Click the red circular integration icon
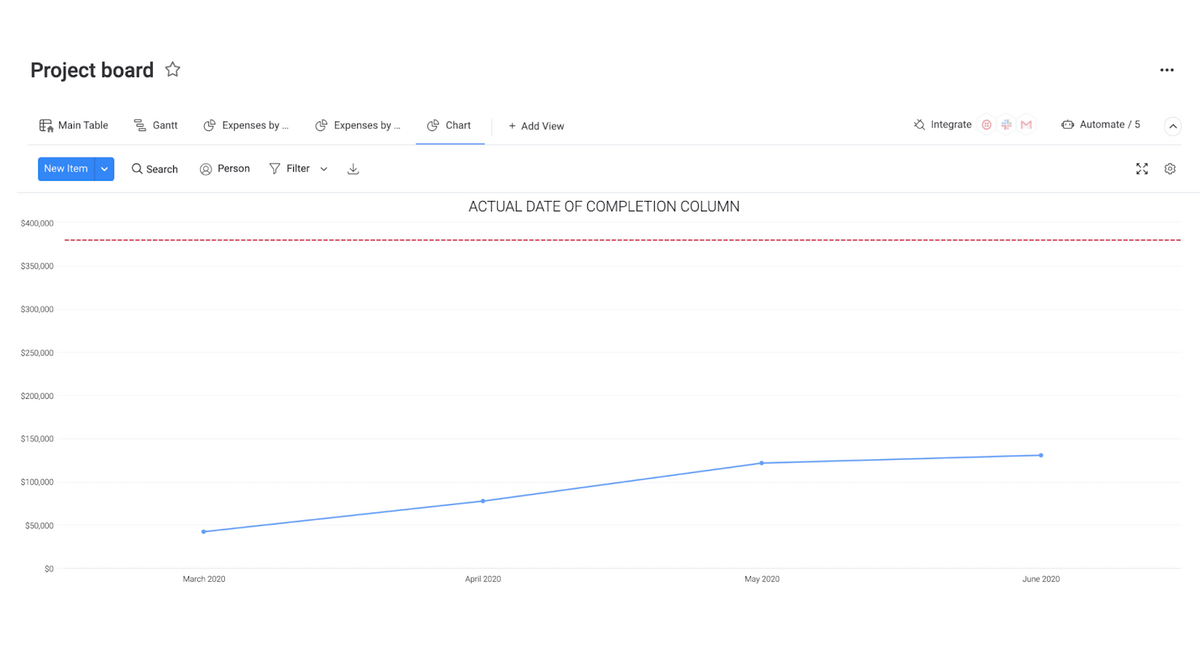The height and width of the screenshot is (656, 1200). point(986,125)
